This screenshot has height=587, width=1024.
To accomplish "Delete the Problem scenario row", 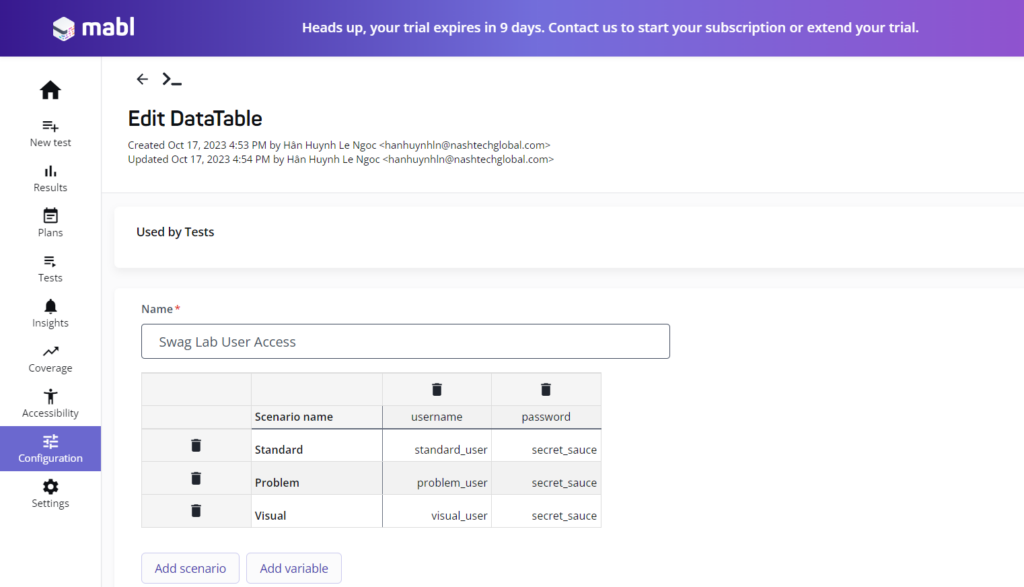I will click(196, 479).
